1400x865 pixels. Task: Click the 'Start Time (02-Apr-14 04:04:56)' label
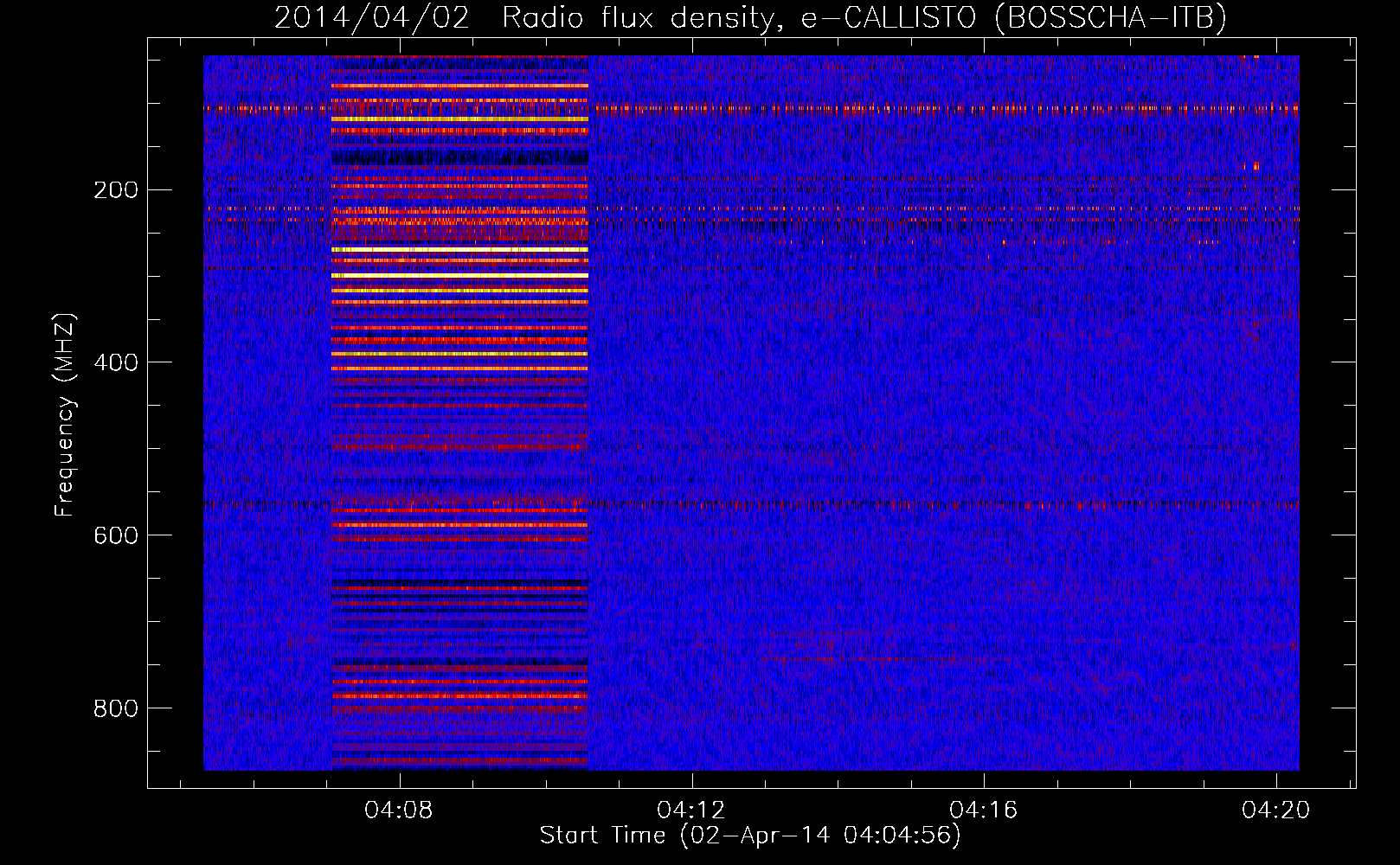750,836
